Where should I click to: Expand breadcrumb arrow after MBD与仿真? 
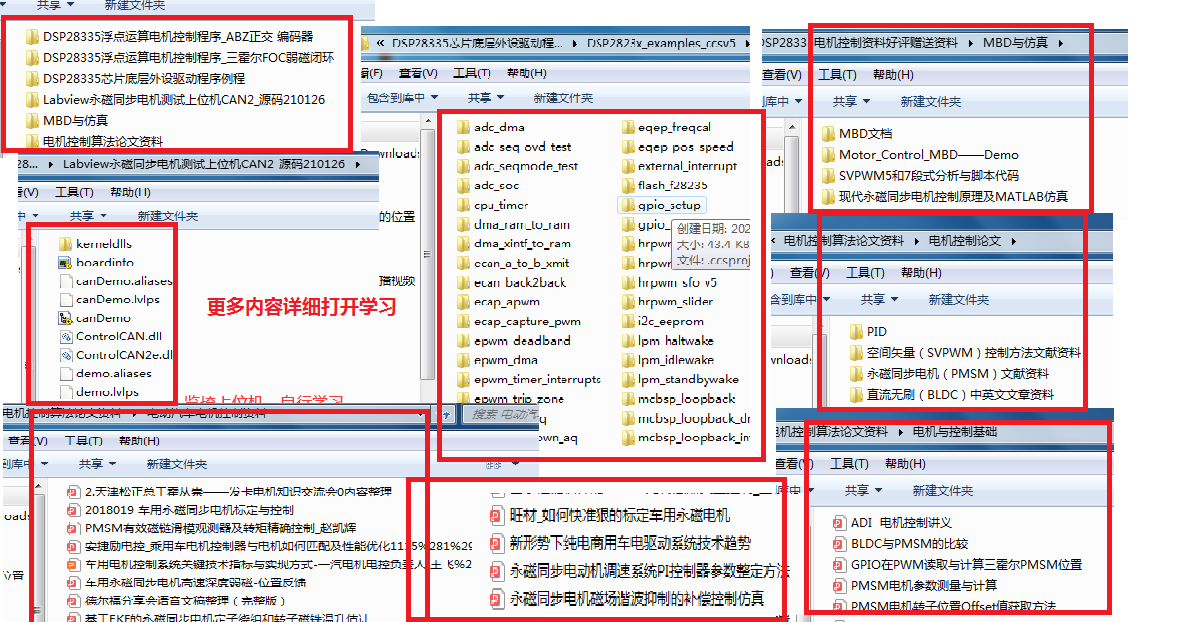pos(1060,43)
